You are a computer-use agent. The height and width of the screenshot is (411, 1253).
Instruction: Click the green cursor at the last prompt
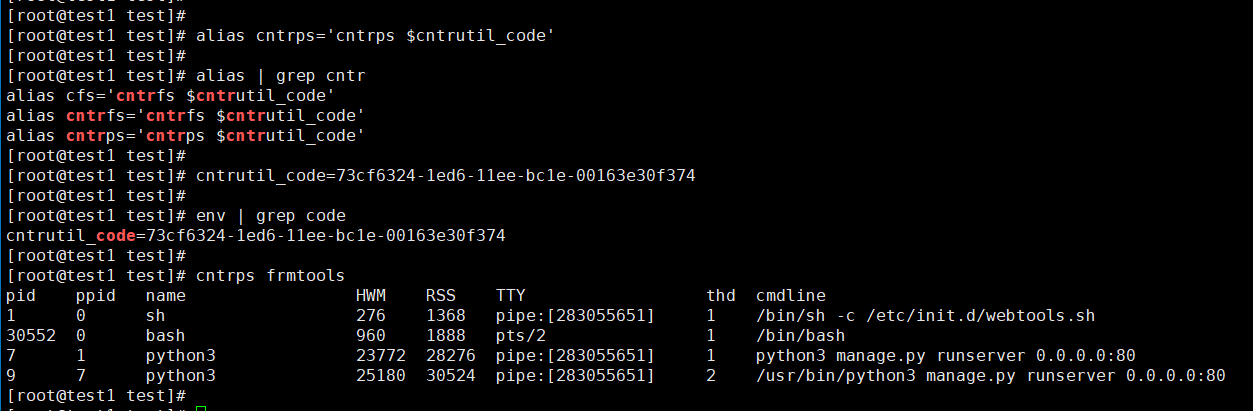click(x=201, y=405)
